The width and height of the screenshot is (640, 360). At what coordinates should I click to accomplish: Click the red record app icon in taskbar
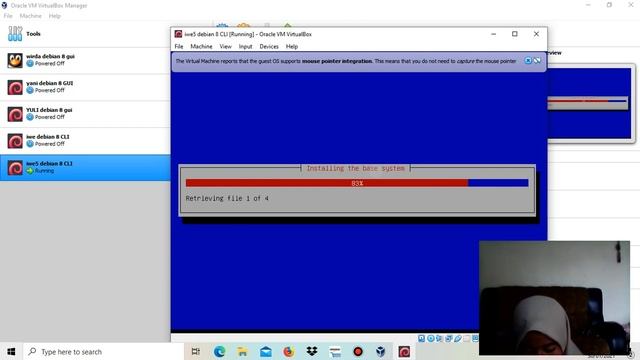point(358,351)
